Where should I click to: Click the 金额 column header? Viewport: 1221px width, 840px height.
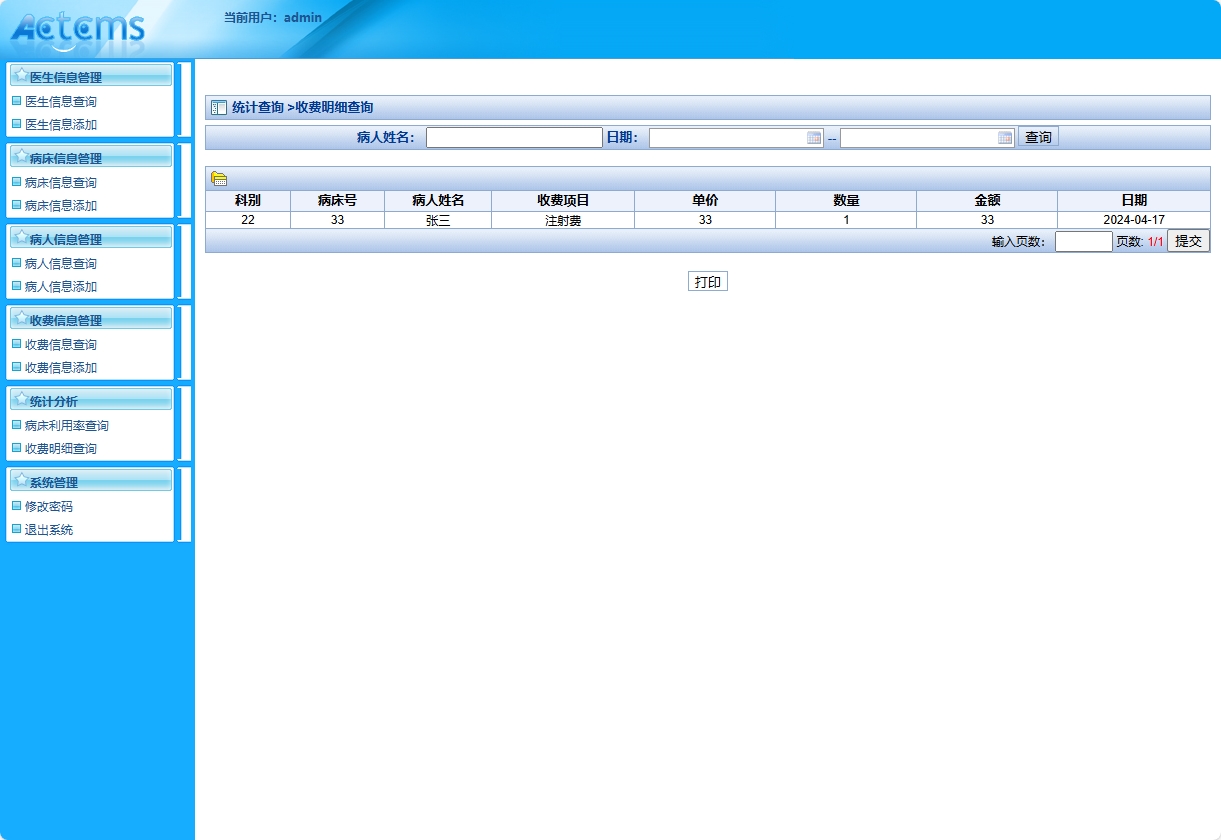987,201
